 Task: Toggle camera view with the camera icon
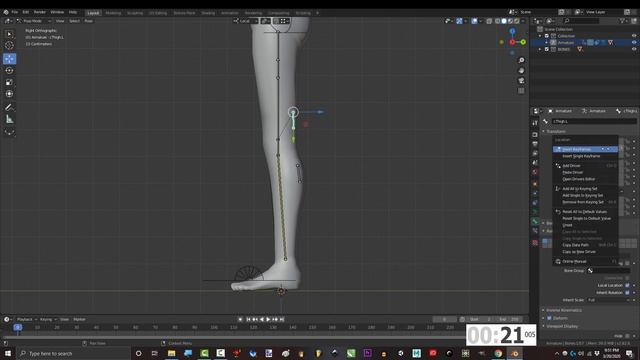click(521, 81)
